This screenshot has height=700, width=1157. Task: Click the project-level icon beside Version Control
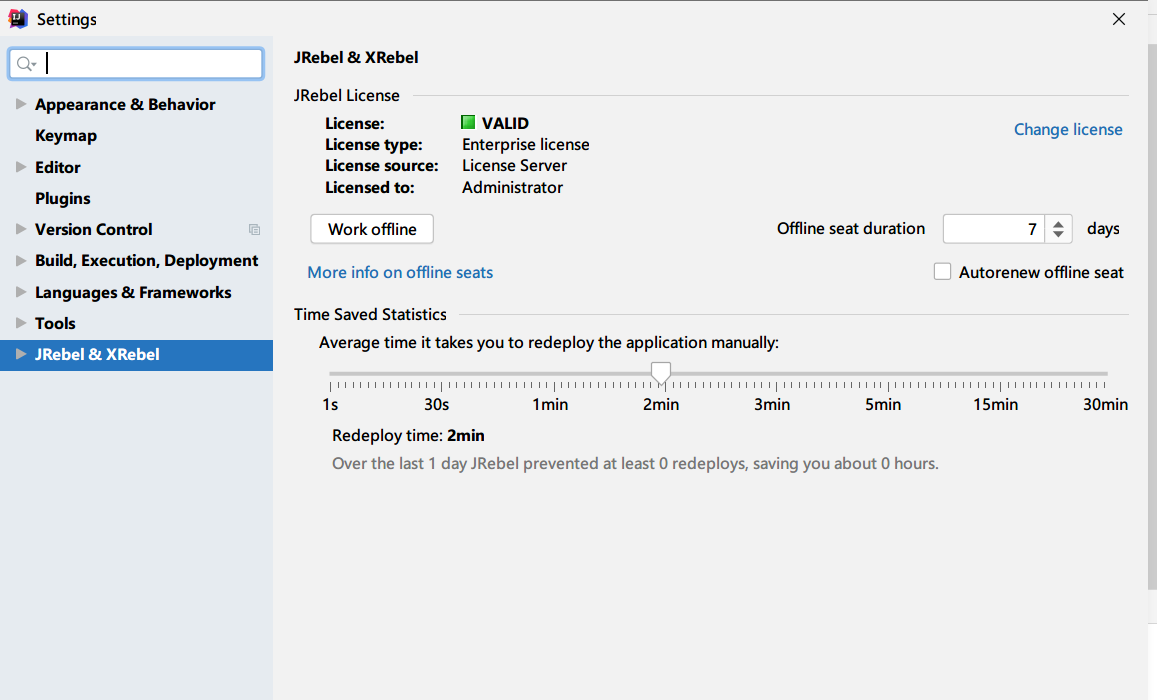coord(254,230)
